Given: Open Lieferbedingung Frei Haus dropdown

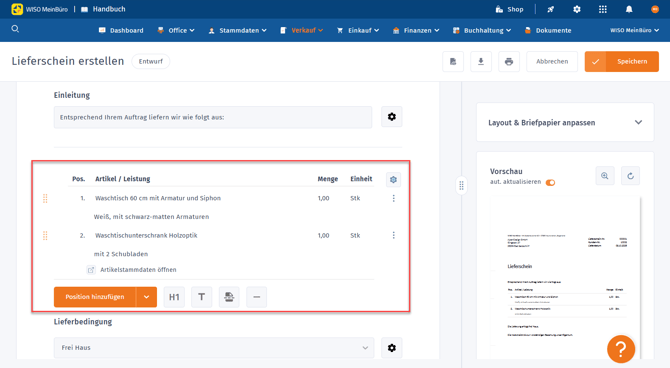Looking at the screenshot, I should click(x=214, y=347).
